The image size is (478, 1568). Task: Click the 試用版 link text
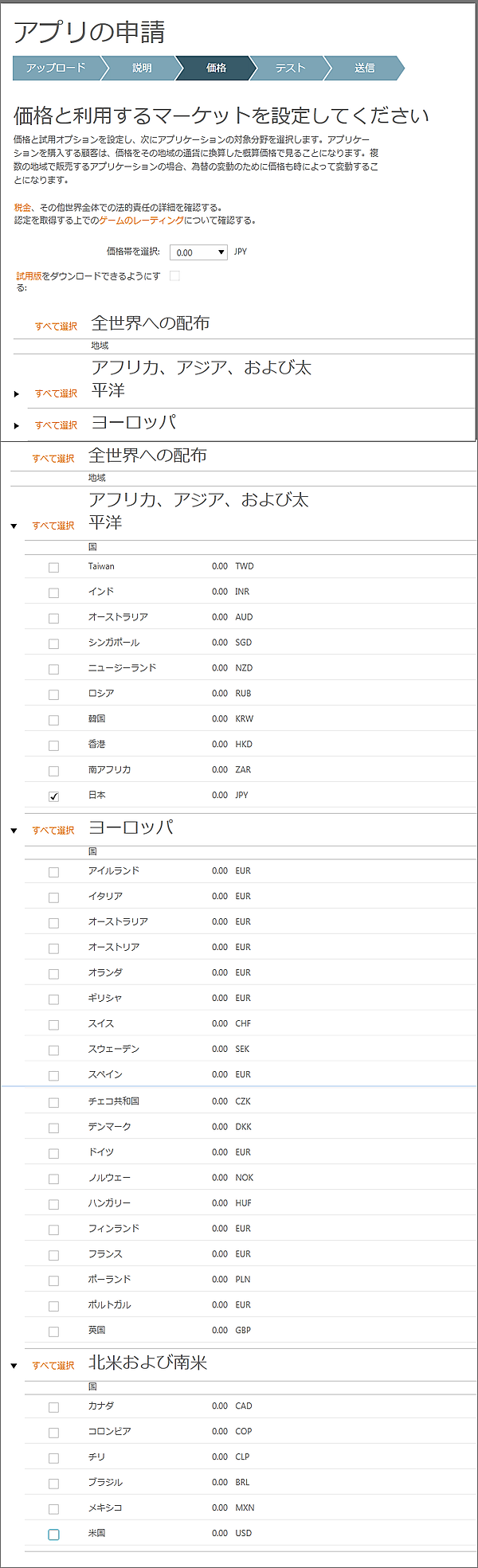[29, 276]
